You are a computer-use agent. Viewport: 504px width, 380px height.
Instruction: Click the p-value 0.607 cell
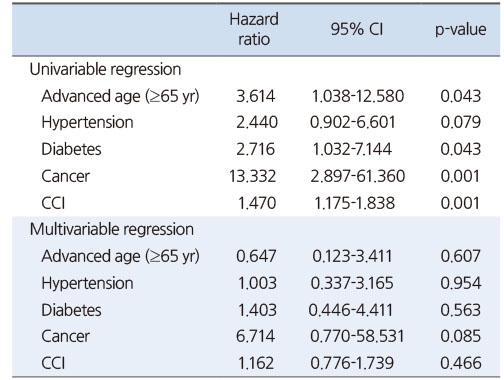(461, 256)
